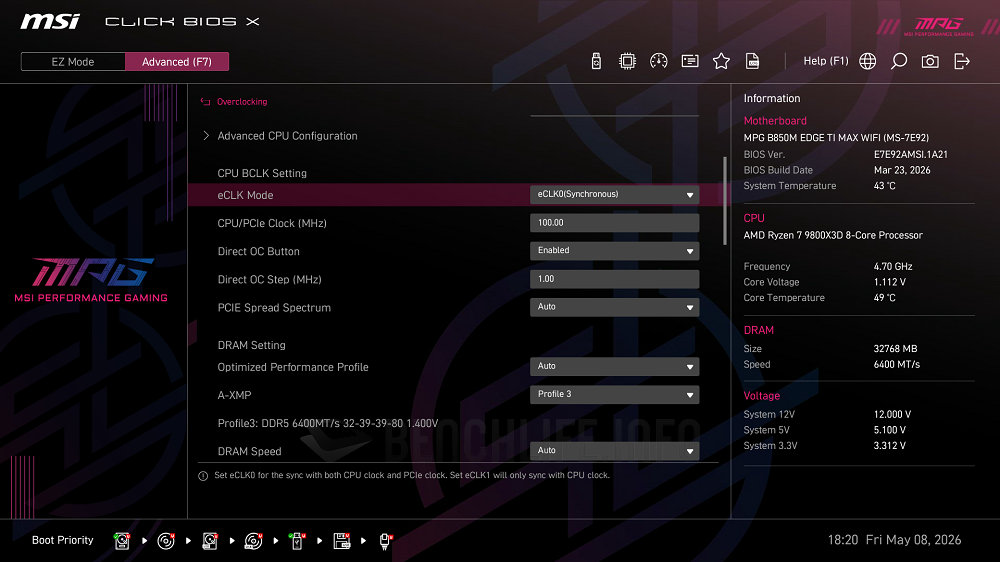Click the info icon beside the eCLK hint

(203, 476)
